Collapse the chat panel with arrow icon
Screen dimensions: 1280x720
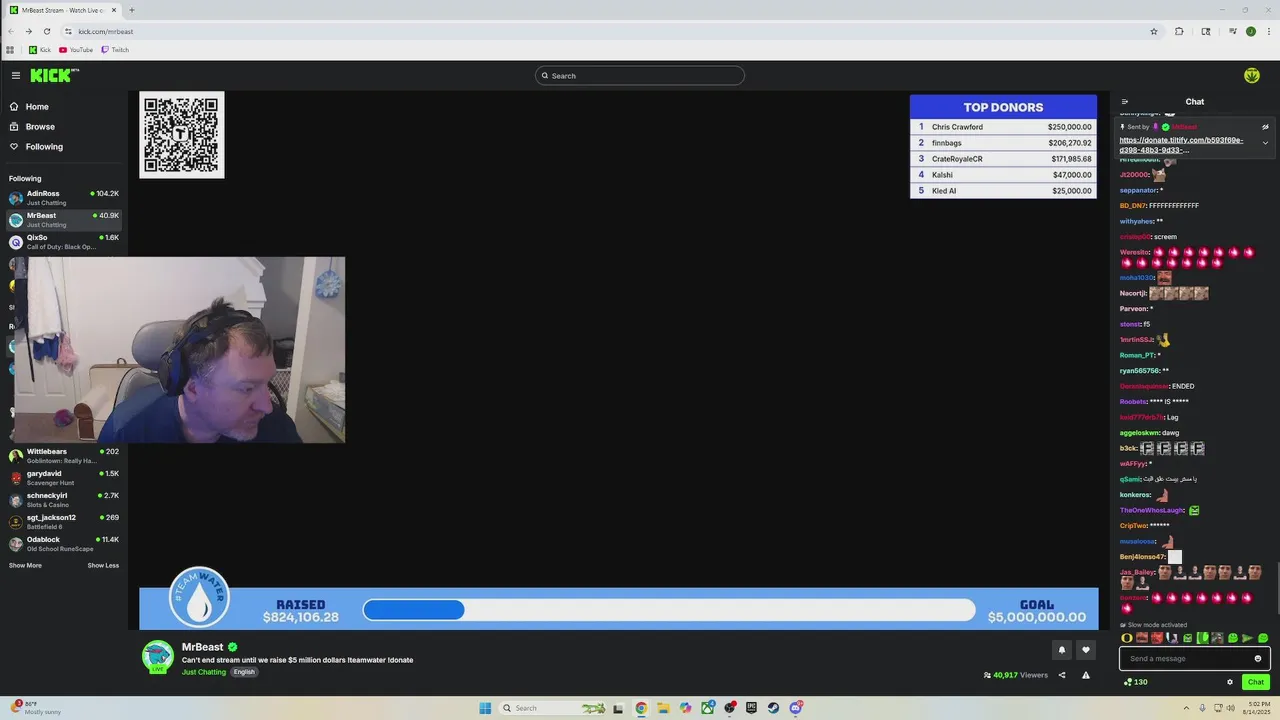click(x=1125, y=101)
